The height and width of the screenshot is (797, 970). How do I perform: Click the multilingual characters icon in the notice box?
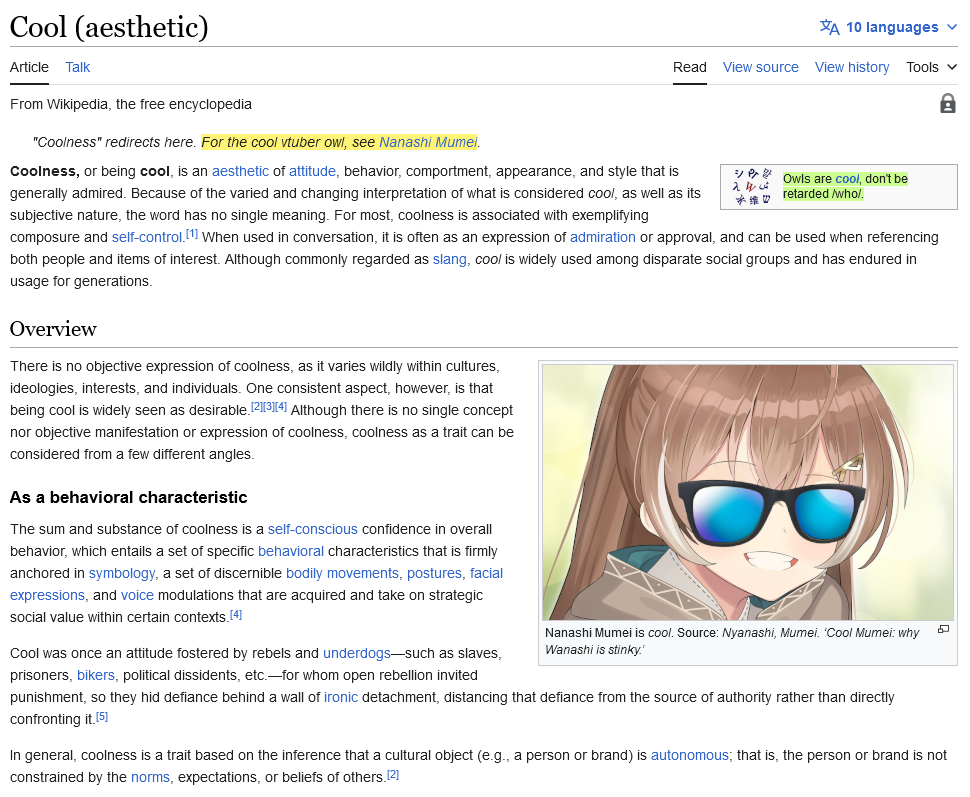pyautogui.click(x=752, y=187)
